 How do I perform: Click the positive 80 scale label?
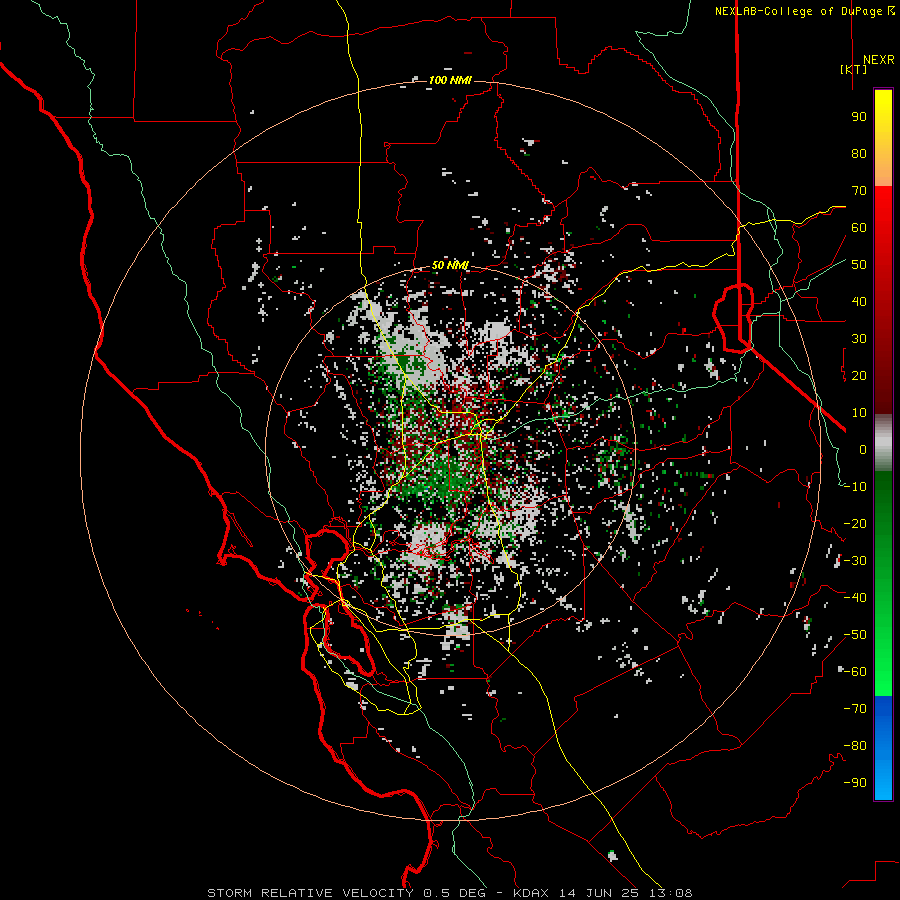pyautogui.click(x=859, y=154)
